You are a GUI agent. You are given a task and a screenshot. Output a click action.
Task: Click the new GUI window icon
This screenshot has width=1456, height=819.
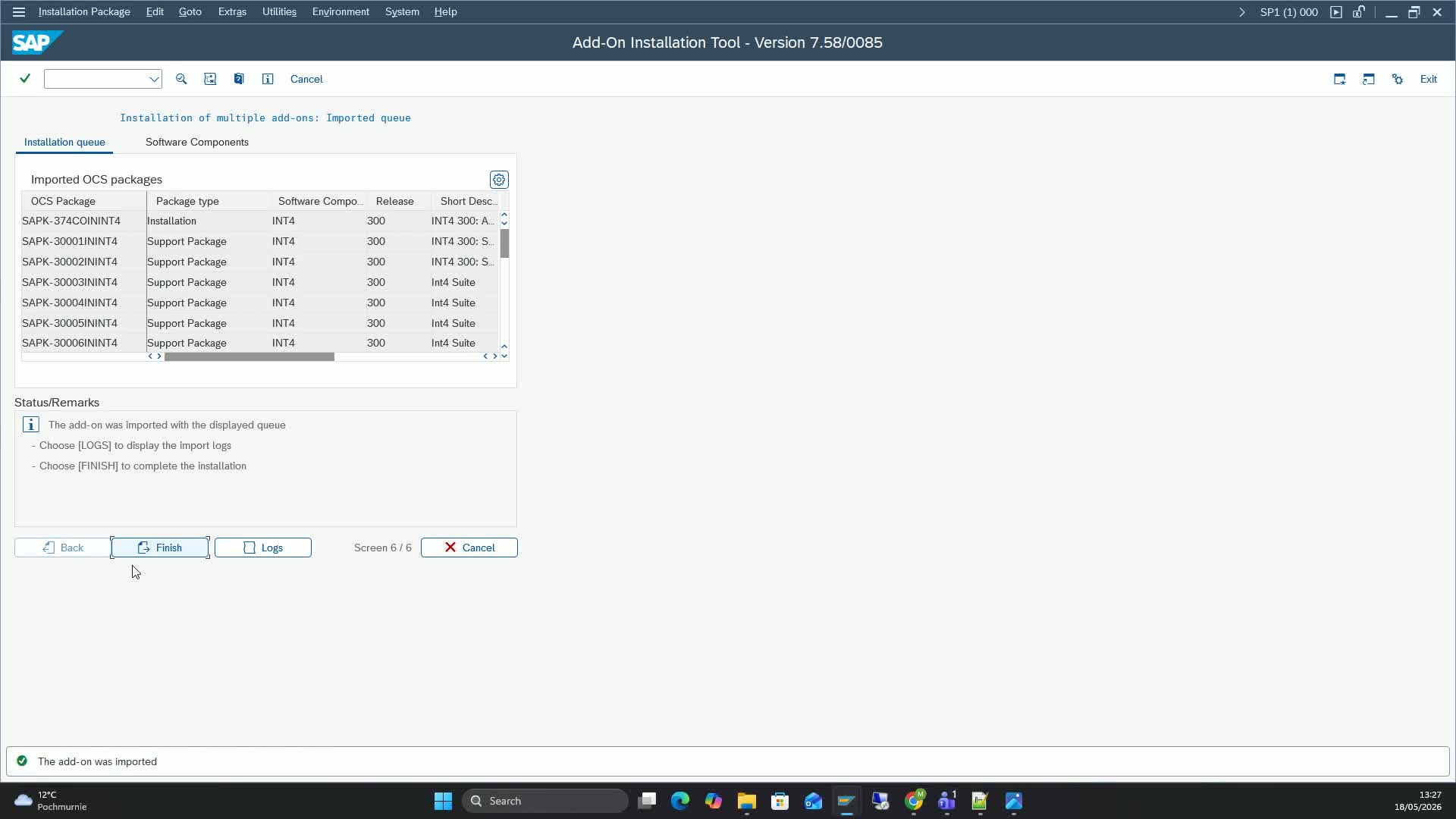click(1340, 79)
